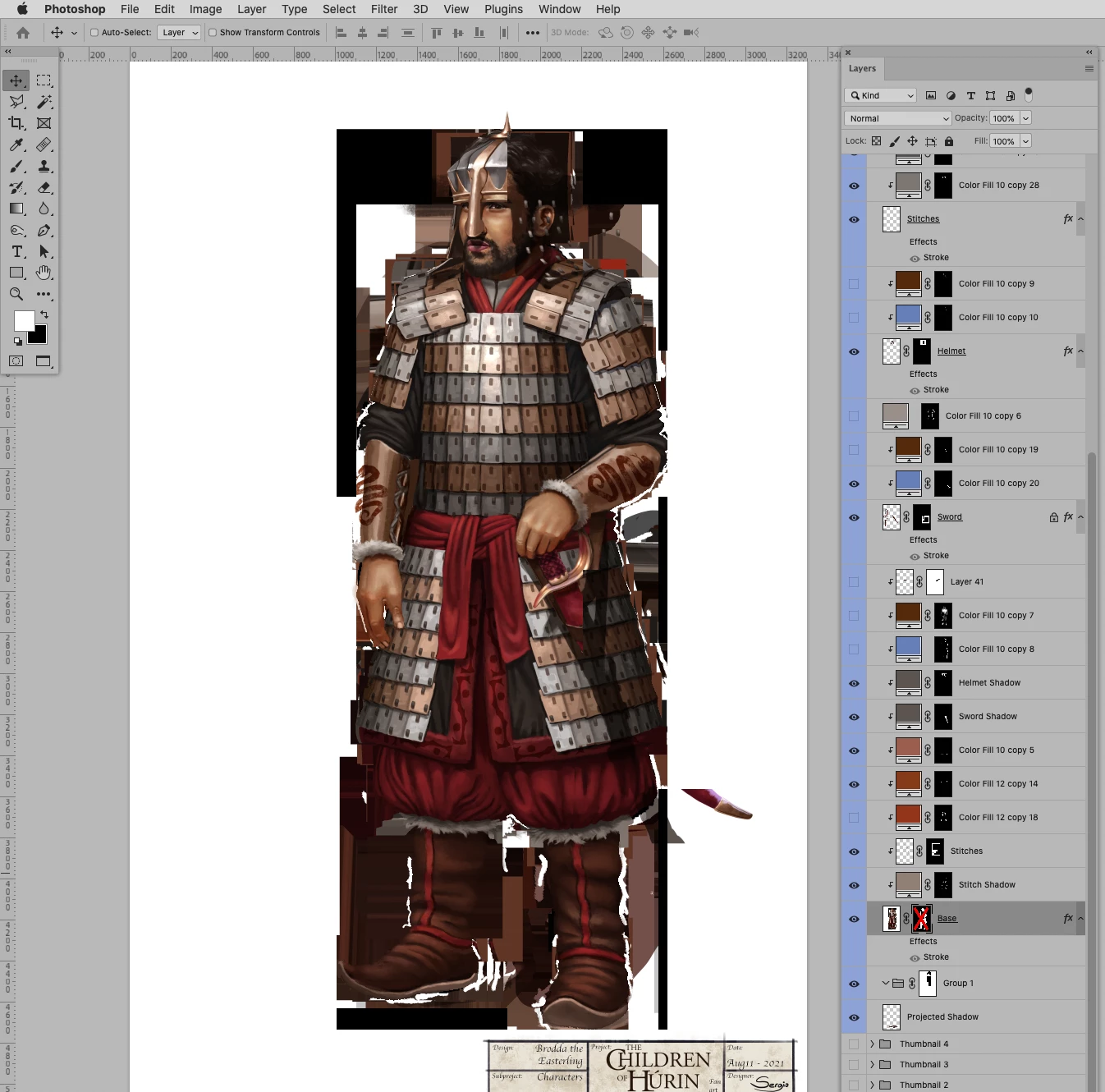This screenshot has height=1092, width=1105.
Task: Select the History Brush tool
Action: click(16, 187)
